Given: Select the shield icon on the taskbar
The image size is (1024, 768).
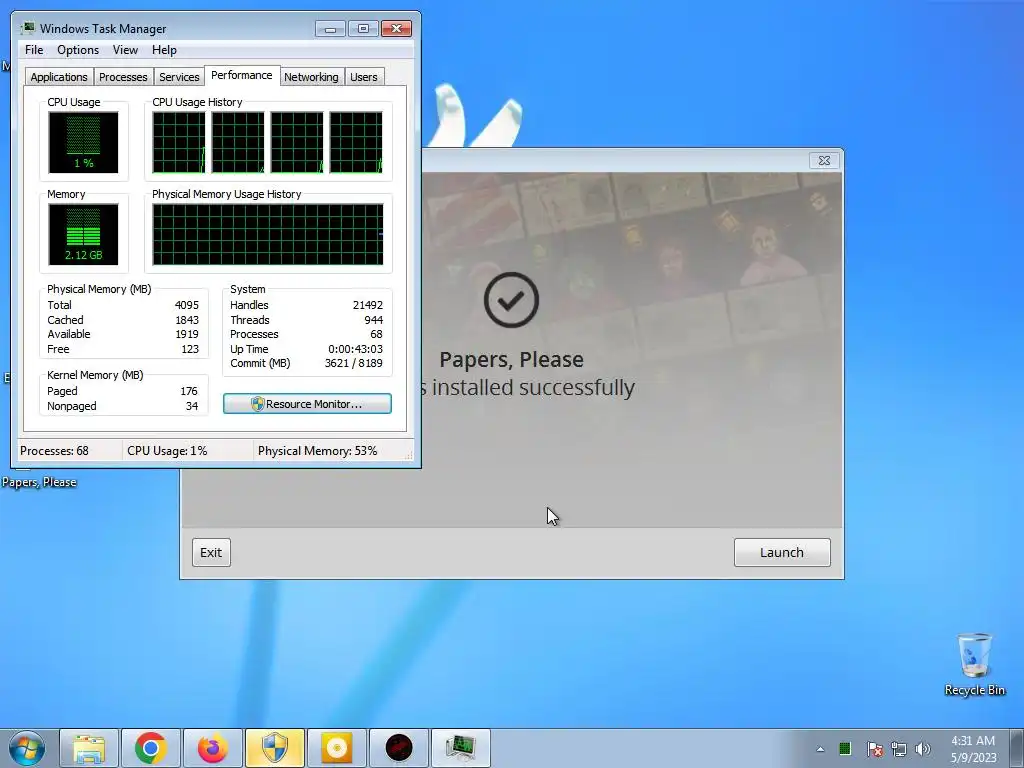Looking at the screenshot, I should 275,748.
